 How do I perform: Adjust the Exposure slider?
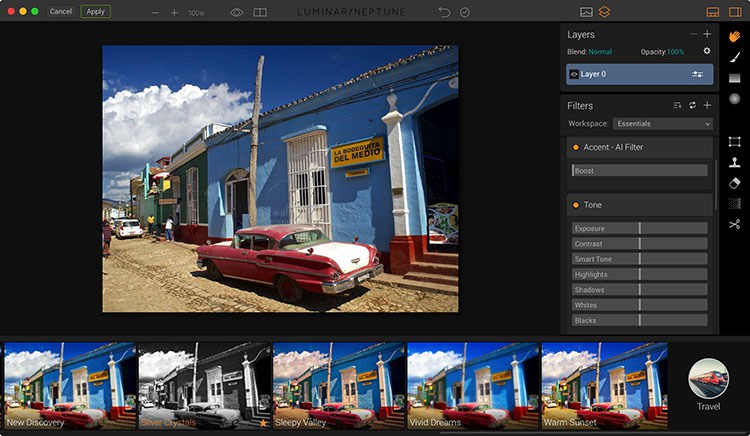(x=639, y=228)
